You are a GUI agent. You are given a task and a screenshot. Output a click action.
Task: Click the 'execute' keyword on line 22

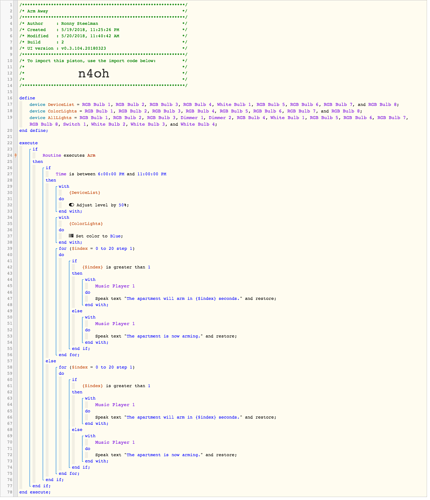(x=28, y=143)
